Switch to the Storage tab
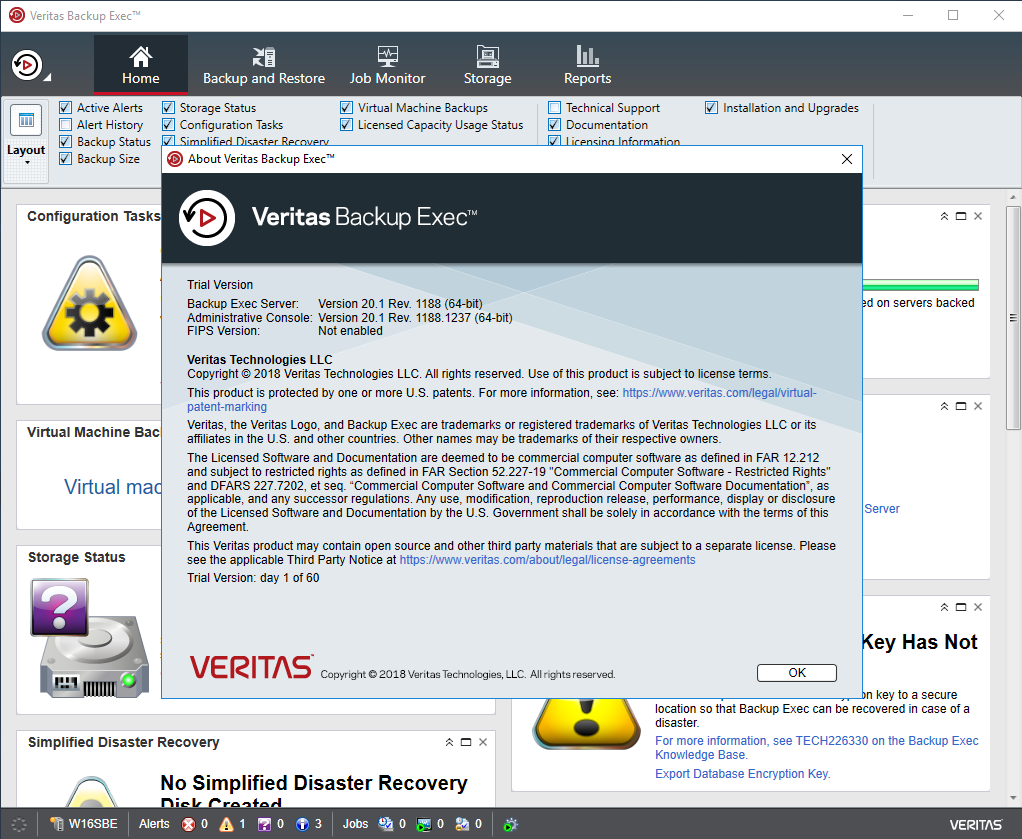This screenshot has width=1022, height=839. tap(487, 64)
